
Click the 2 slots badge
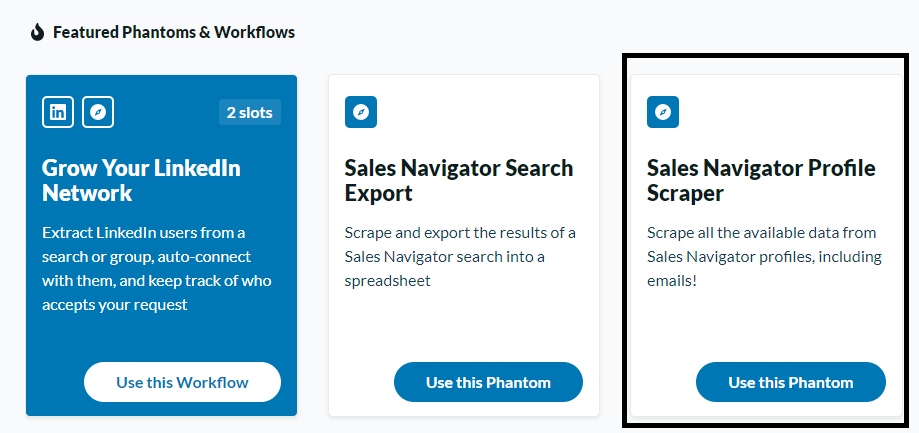point(250,112)
